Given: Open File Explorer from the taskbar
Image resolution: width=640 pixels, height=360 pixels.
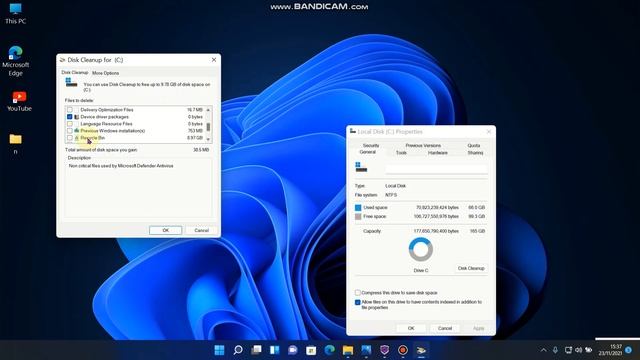Looking at the screenshot, I should coord(348,350).
